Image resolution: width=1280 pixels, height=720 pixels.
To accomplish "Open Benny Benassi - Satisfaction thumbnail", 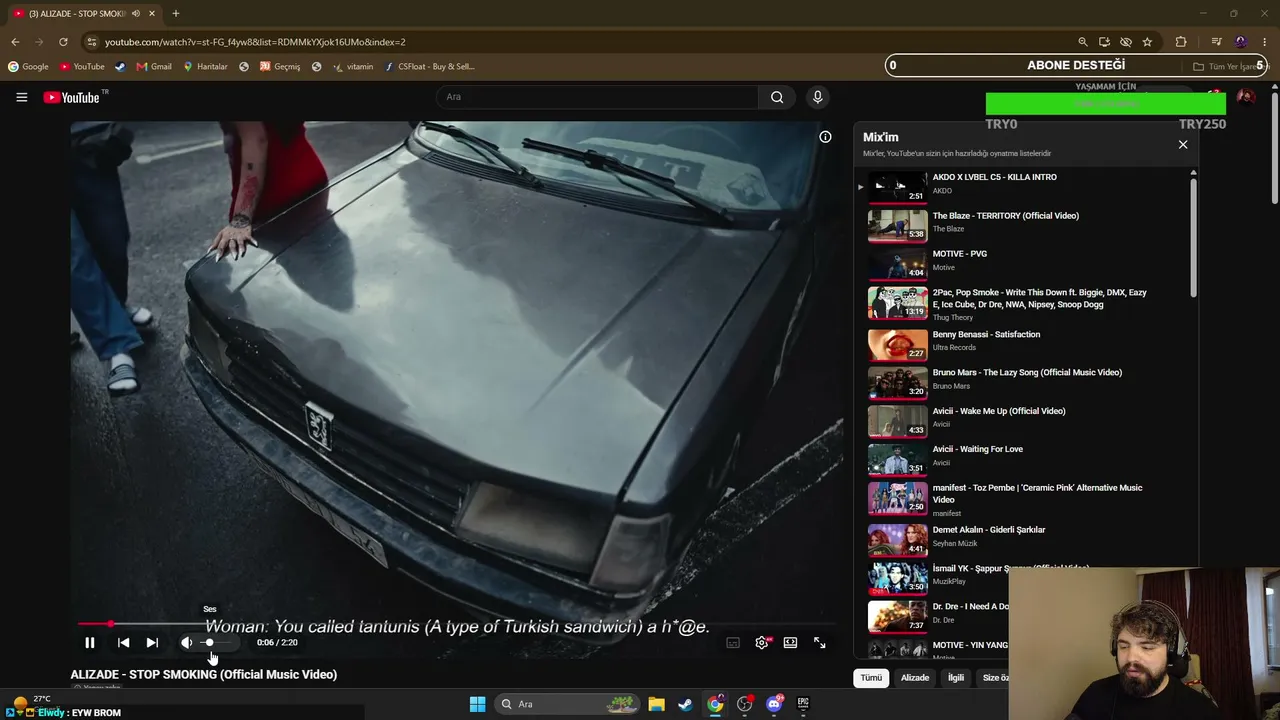I will pyautogui.click(x=897, y=343).
